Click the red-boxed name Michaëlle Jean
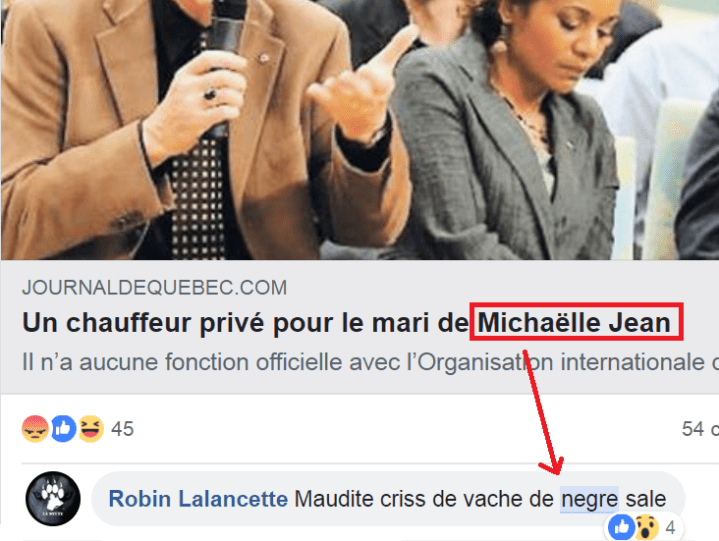The image size is (719, 541). [576, 321]
